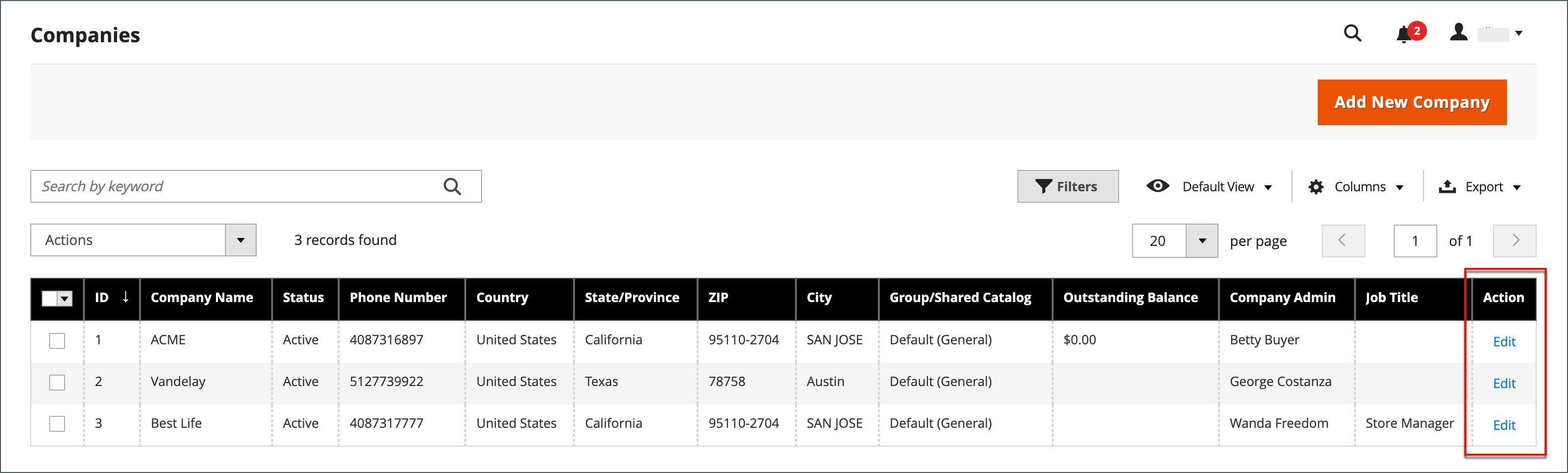Click the eye icon for views
Viewport: 1568px width, 473px height.
point(1157,186)
